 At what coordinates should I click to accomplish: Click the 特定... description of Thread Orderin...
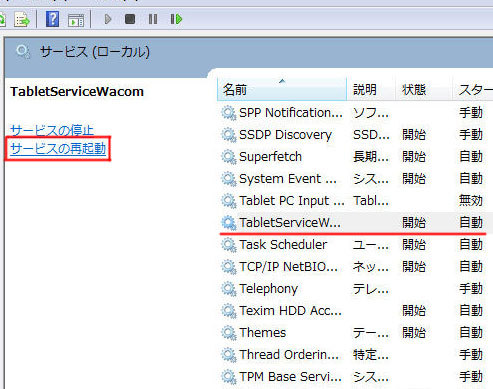[371, 355]
